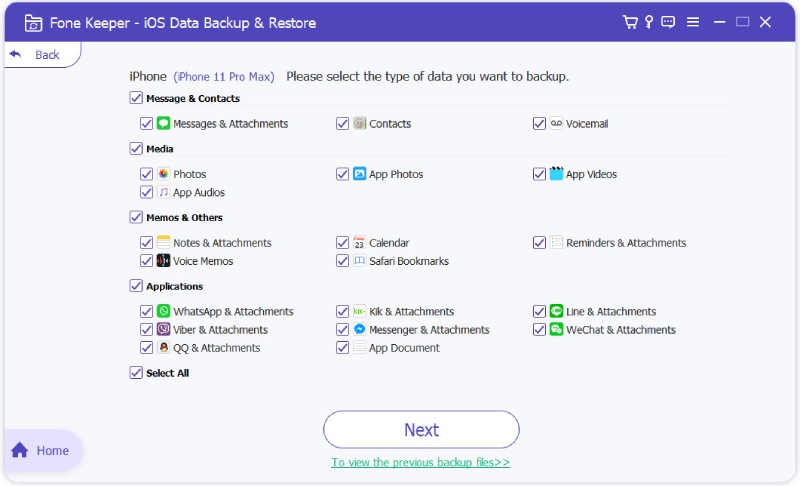800x486 pixels.
Task: Uncheck Line & Attachments checkbox
Action: click(x=539, y=311)
